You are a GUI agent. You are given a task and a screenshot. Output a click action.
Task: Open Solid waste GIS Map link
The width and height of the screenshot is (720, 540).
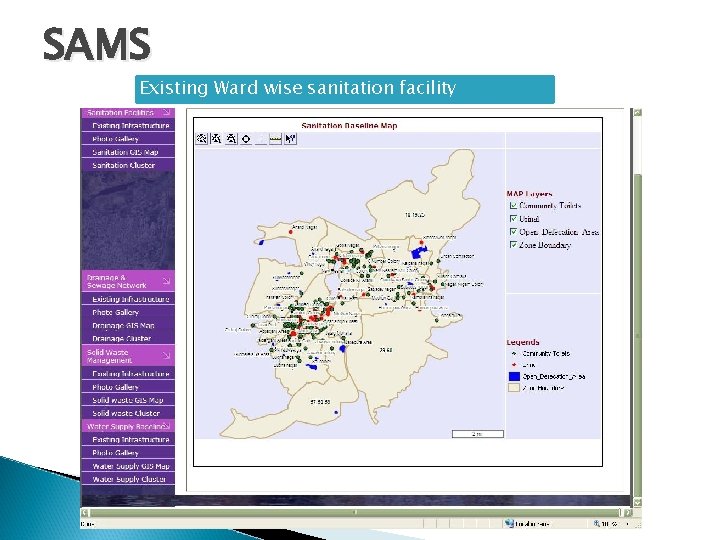128,400
